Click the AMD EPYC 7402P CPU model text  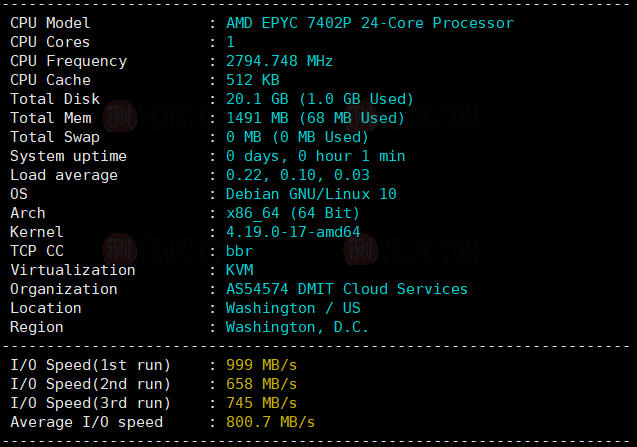[x=369, y=23]
